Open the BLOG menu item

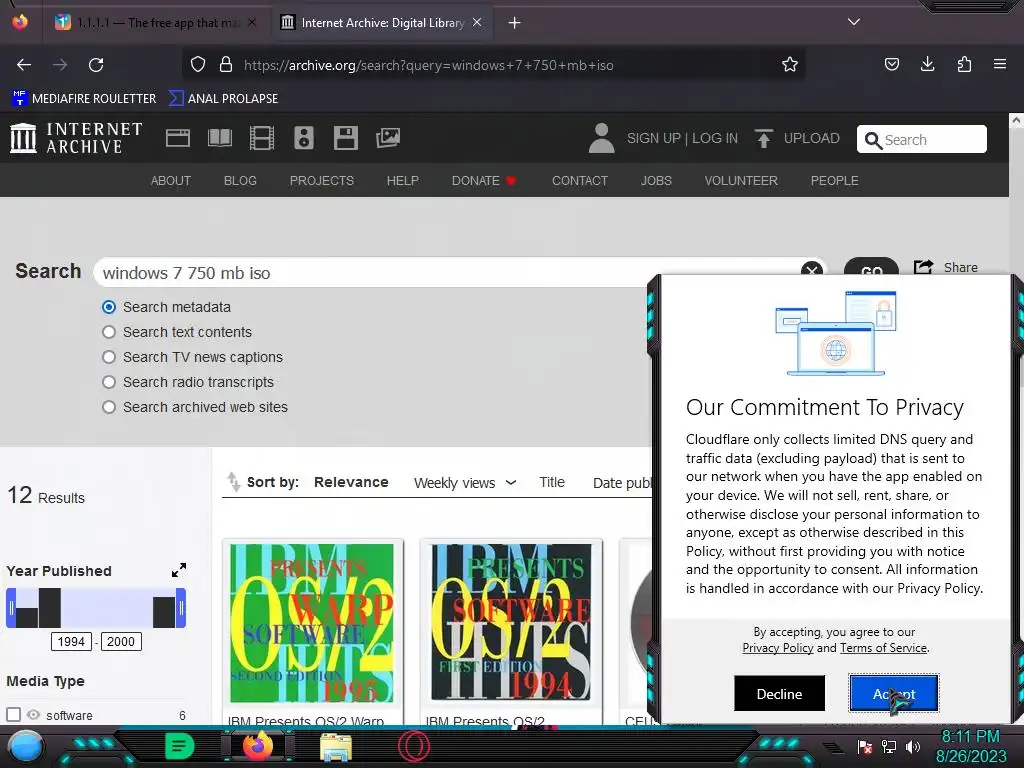tap(240, 180)
